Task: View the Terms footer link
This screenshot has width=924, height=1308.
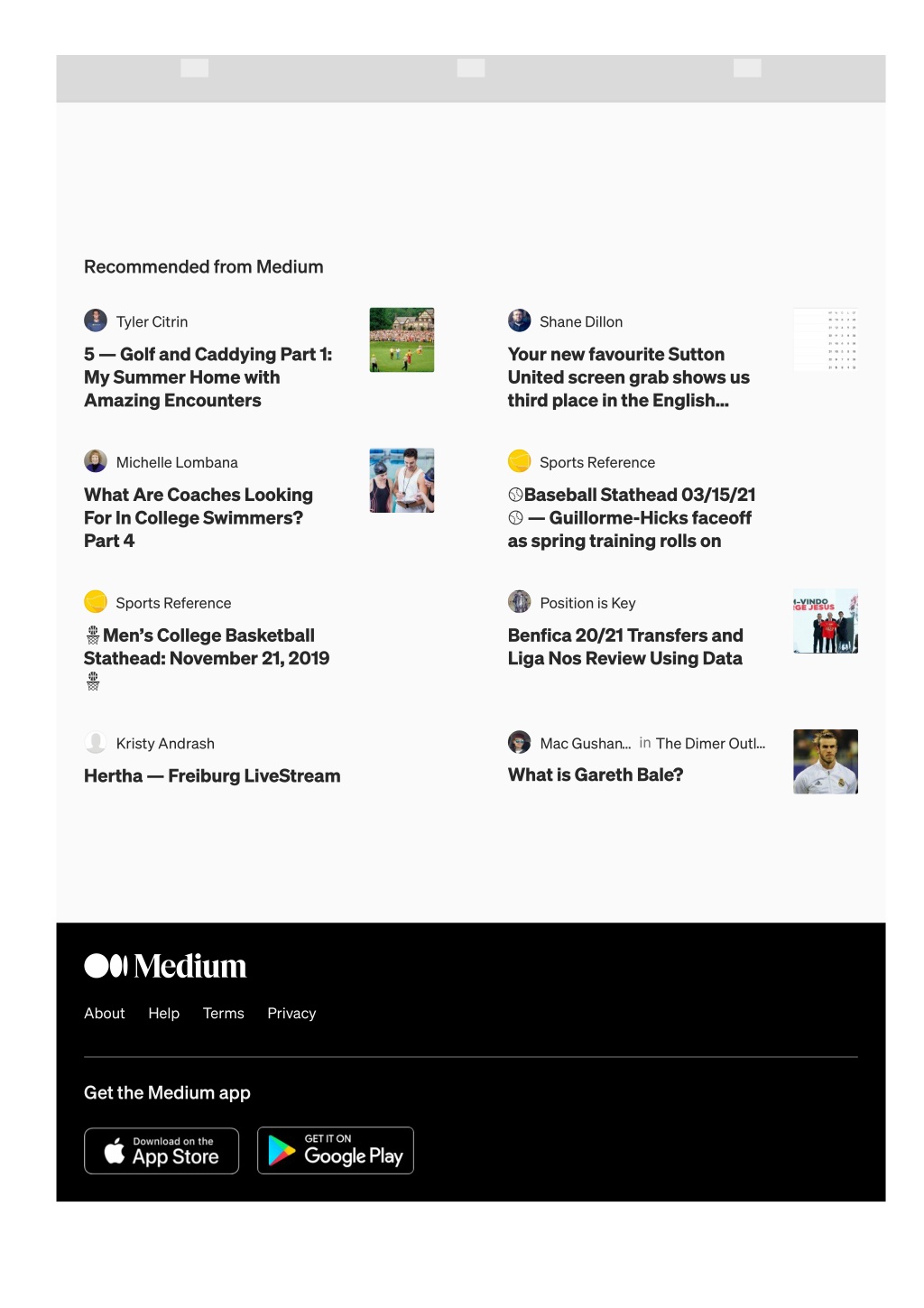Action: pyautogui.click(x=224, y=1014)
